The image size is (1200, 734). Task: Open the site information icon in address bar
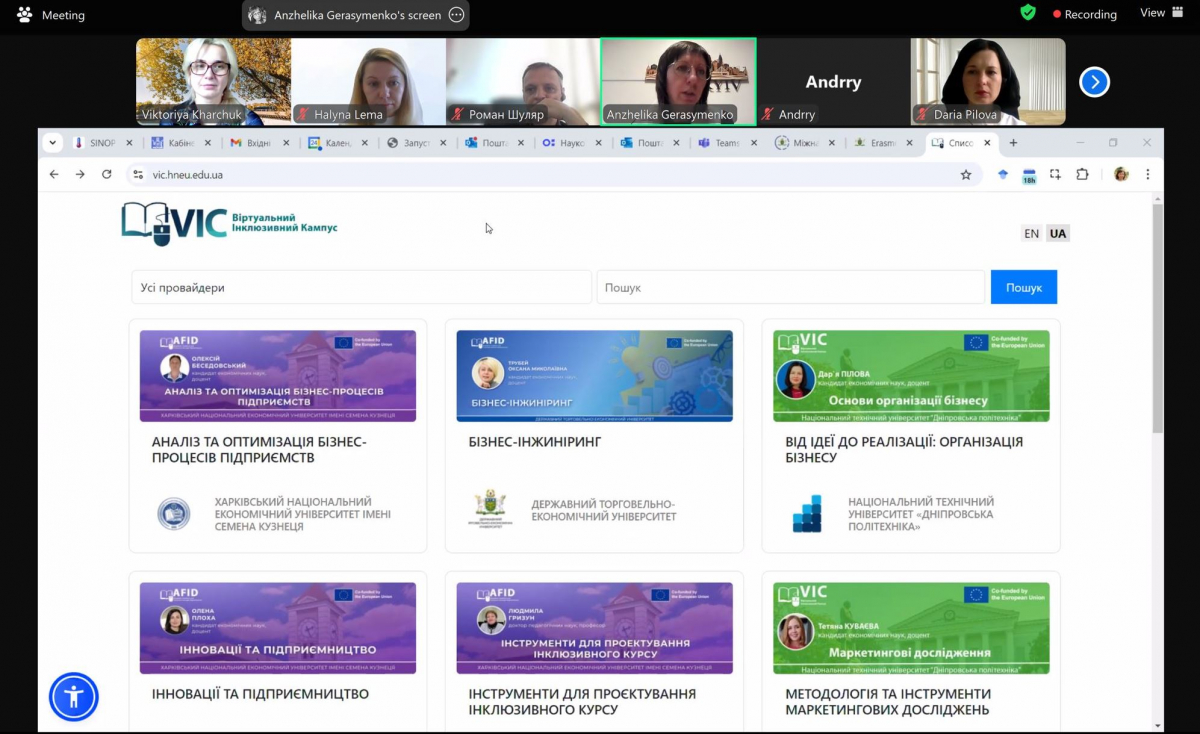(138, 174)
